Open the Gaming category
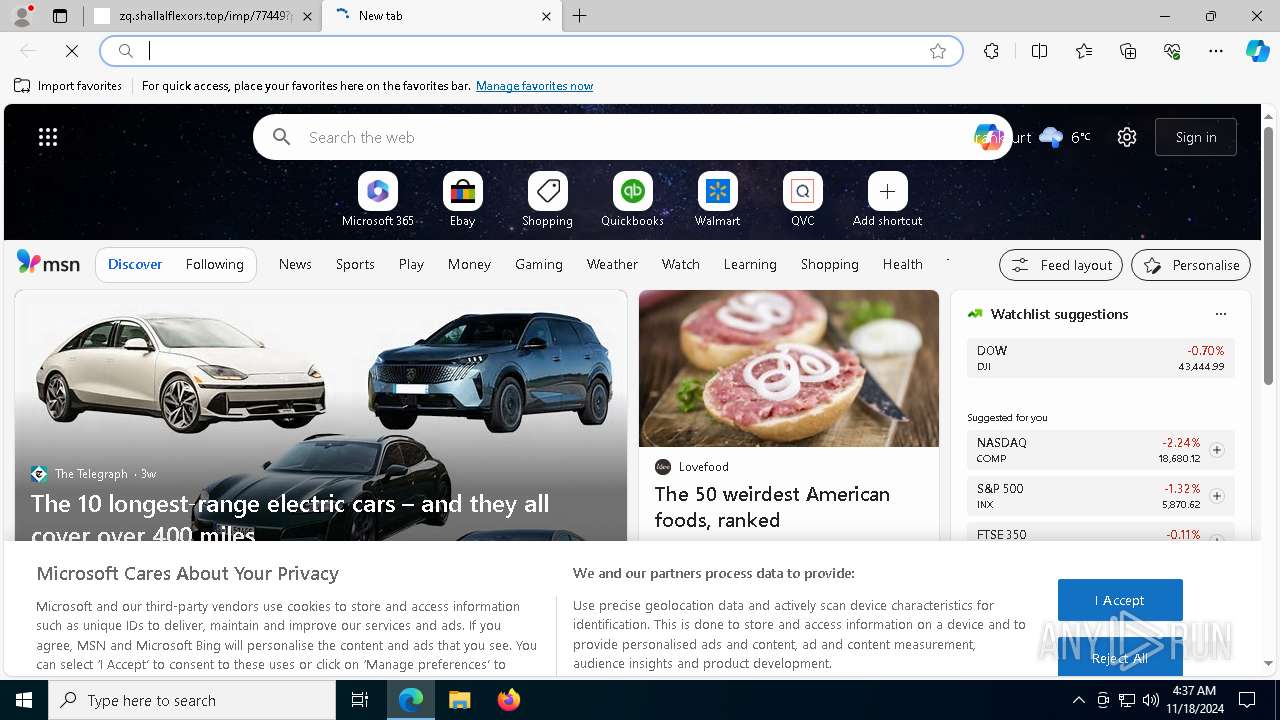The height and width of the screenshot is (720, 1280). click(x=539, y=264)
